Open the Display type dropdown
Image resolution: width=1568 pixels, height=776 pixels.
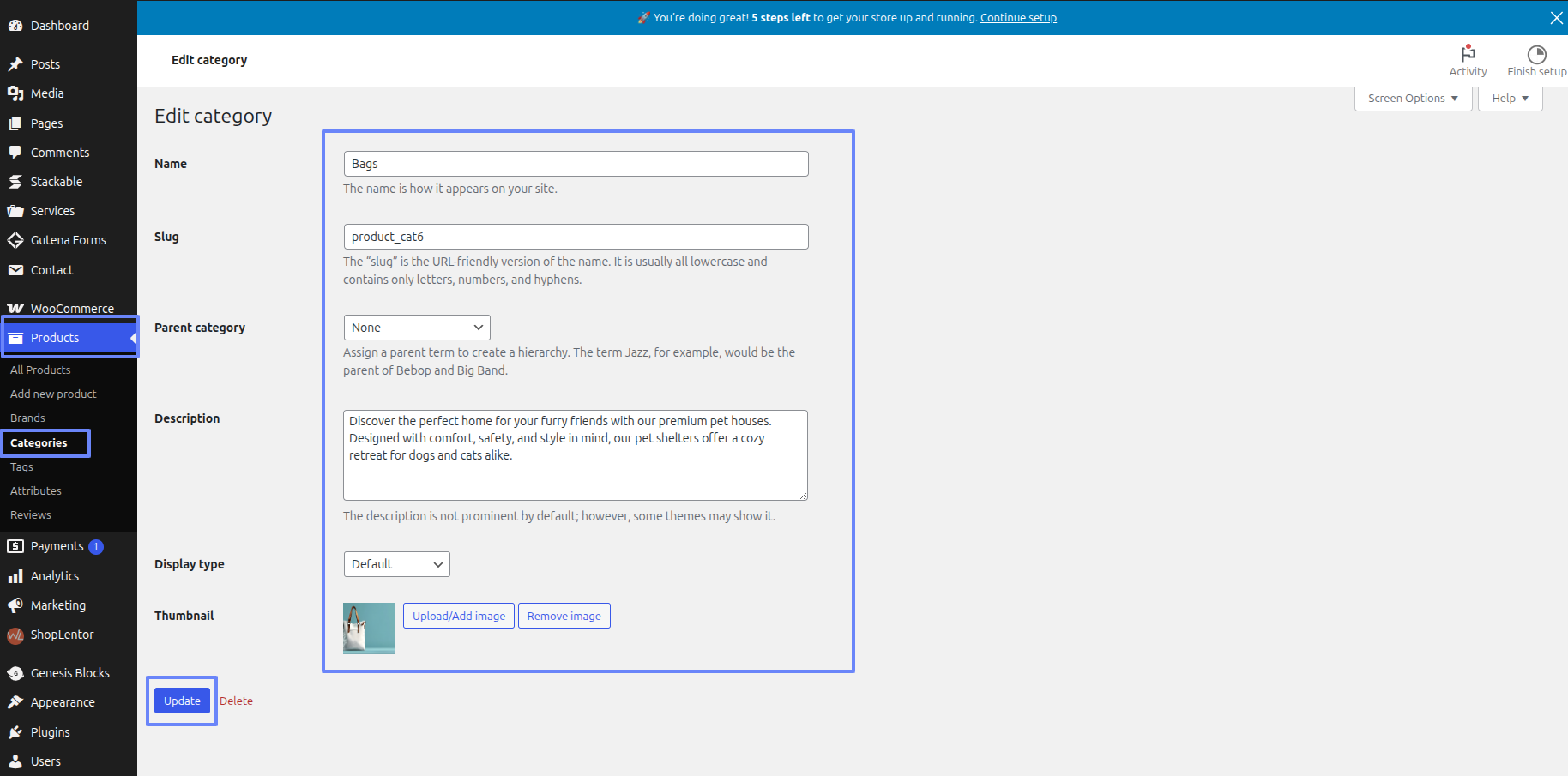click(396, 564)
